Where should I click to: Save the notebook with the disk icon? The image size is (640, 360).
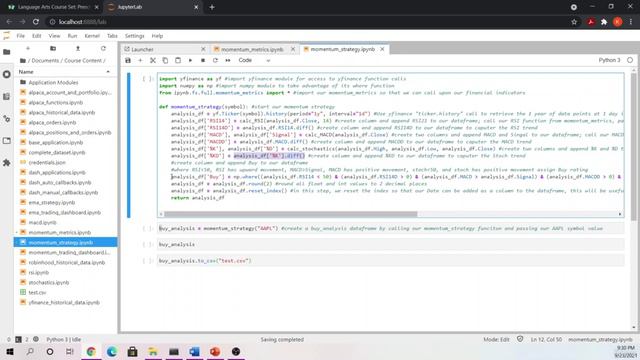(128, 60)
